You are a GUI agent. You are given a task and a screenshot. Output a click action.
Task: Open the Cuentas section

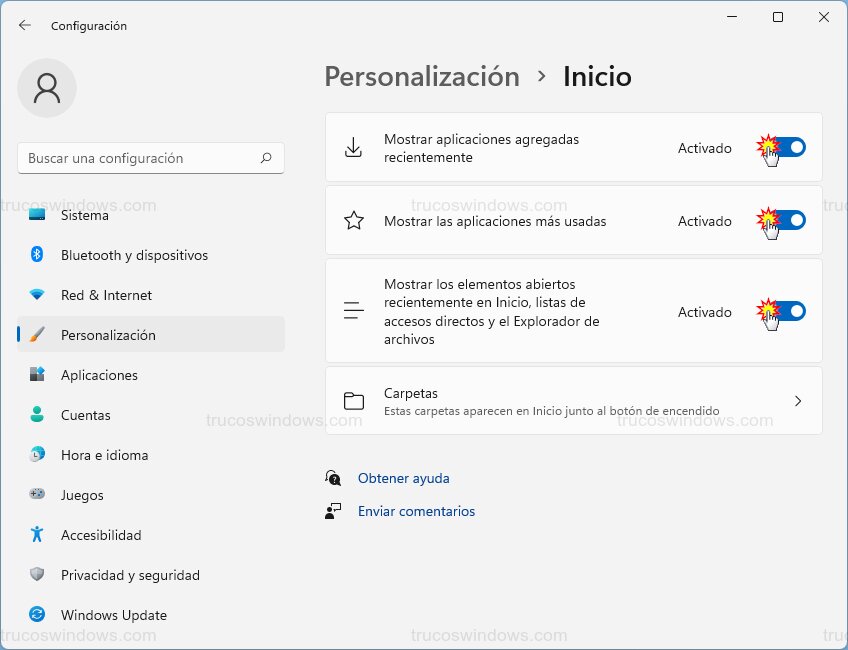click(38, 415)
